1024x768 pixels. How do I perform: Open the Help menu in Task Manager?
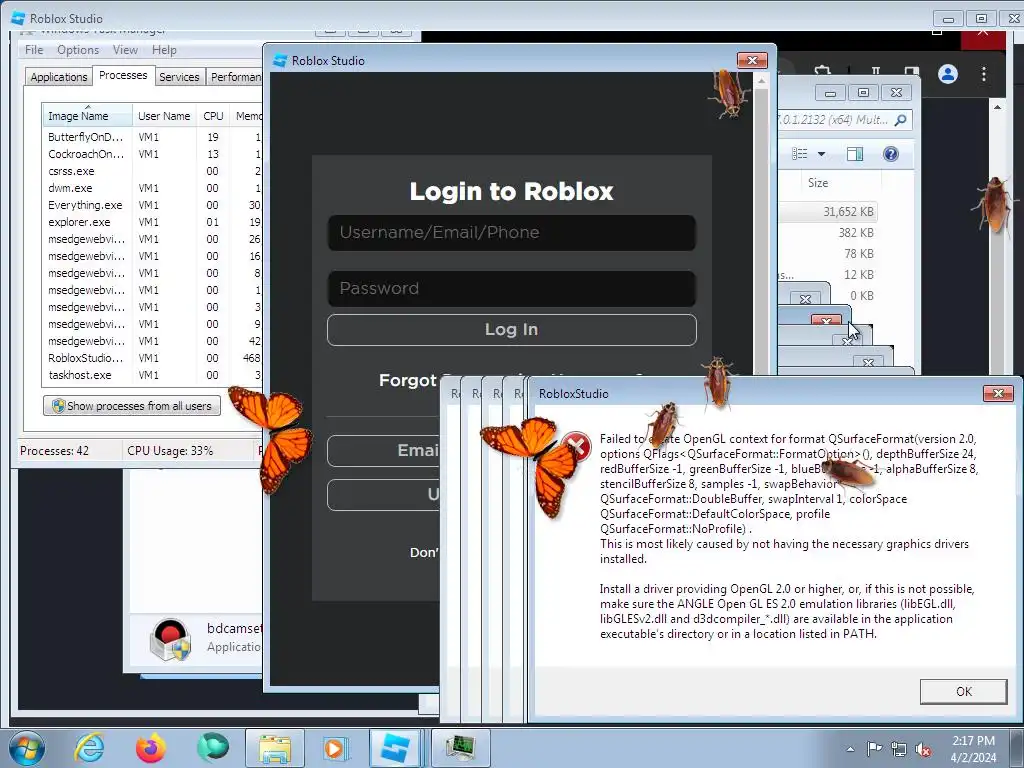pyautogui.click(x=164, y=50)
